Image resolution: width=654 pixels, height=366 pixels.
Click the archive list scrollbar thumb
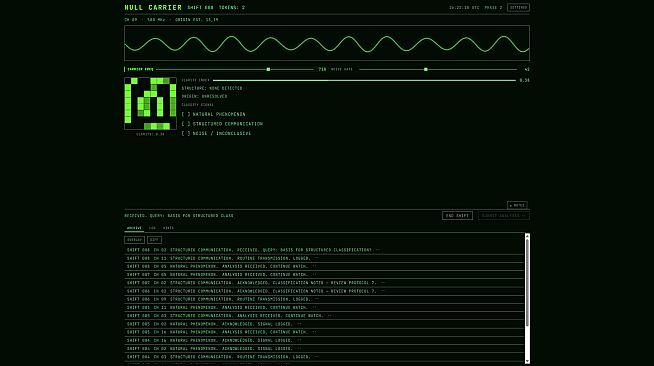pos(527,283)
